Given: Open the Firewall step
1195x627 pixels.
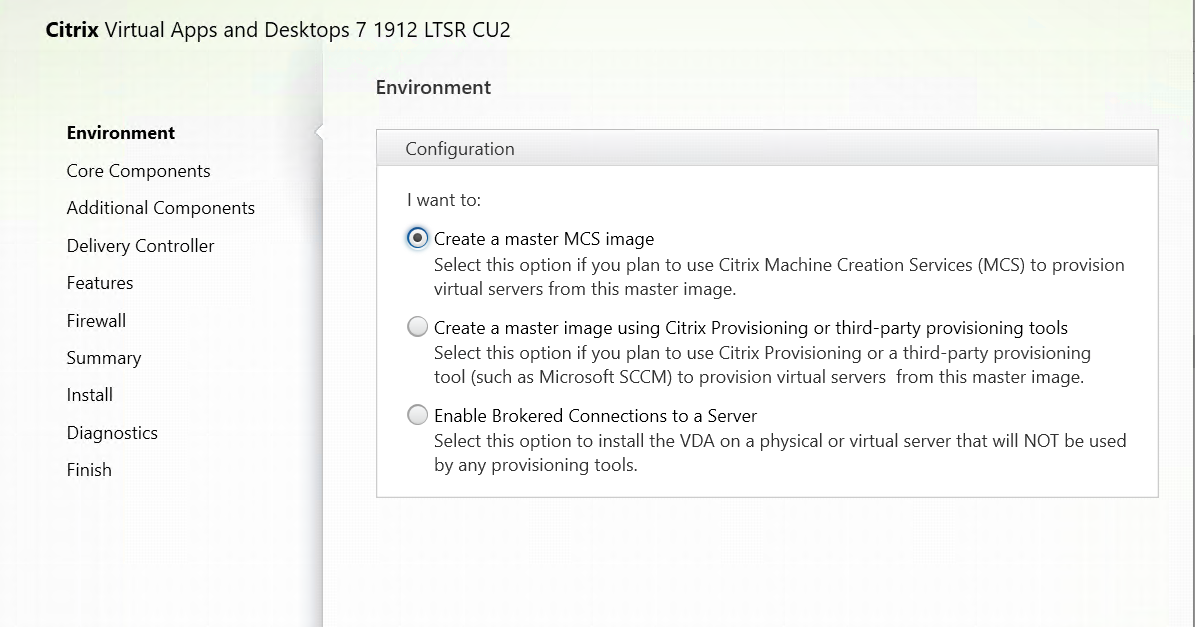Looking at the screenshot, I should coord(96,321).
